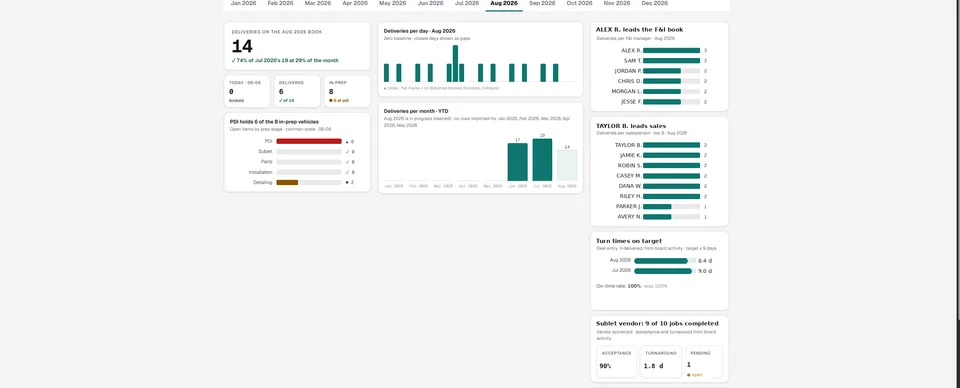Click 'PDI holds 6 of the 8' heading
This screenshot has height=388, width=960.
[x=274, y=122]
